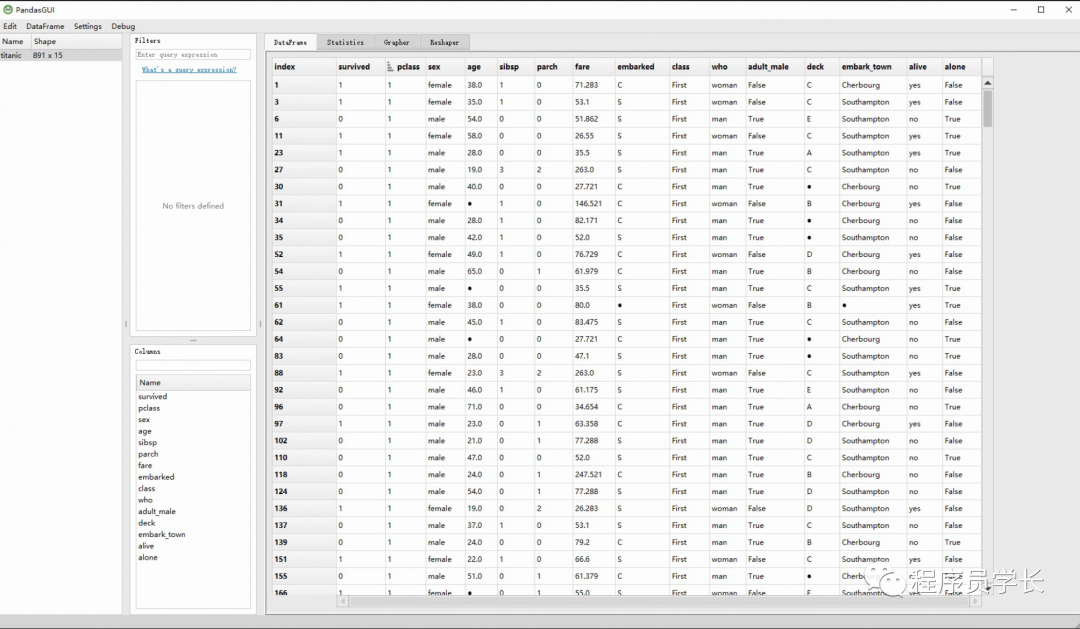The width and height of the screenshot is (1080, 629).
Task: Click the 'sibsp' column header
Action: coord(515,67)
